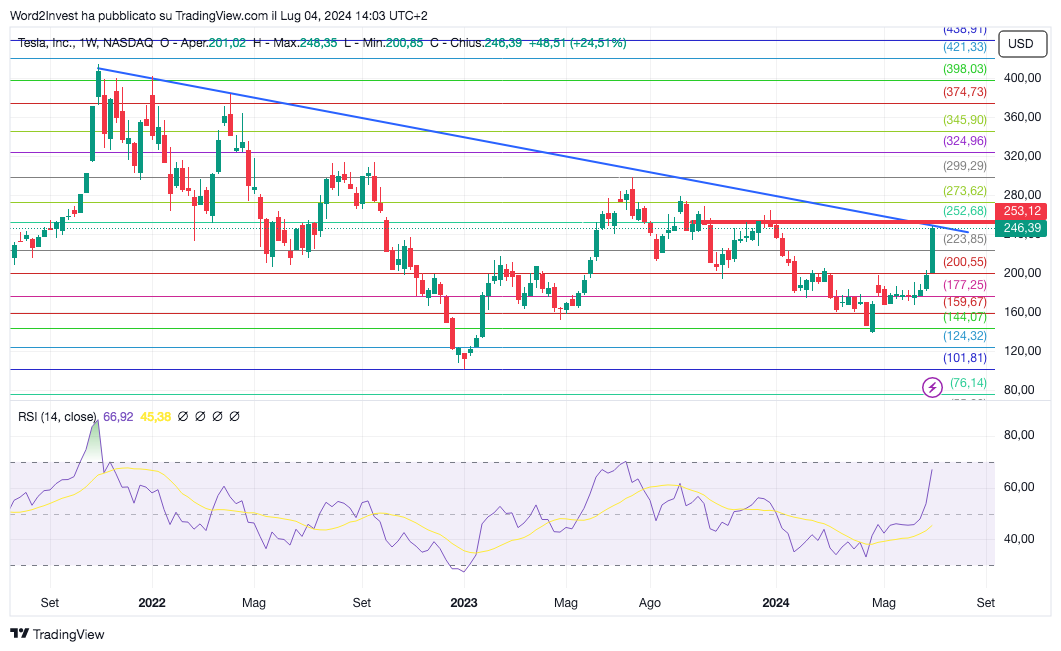Image resolution: width=1061 pixels, height=651 pixels.
Task: Click the RSI value 66,92
Action: click(x=118, y=417)
